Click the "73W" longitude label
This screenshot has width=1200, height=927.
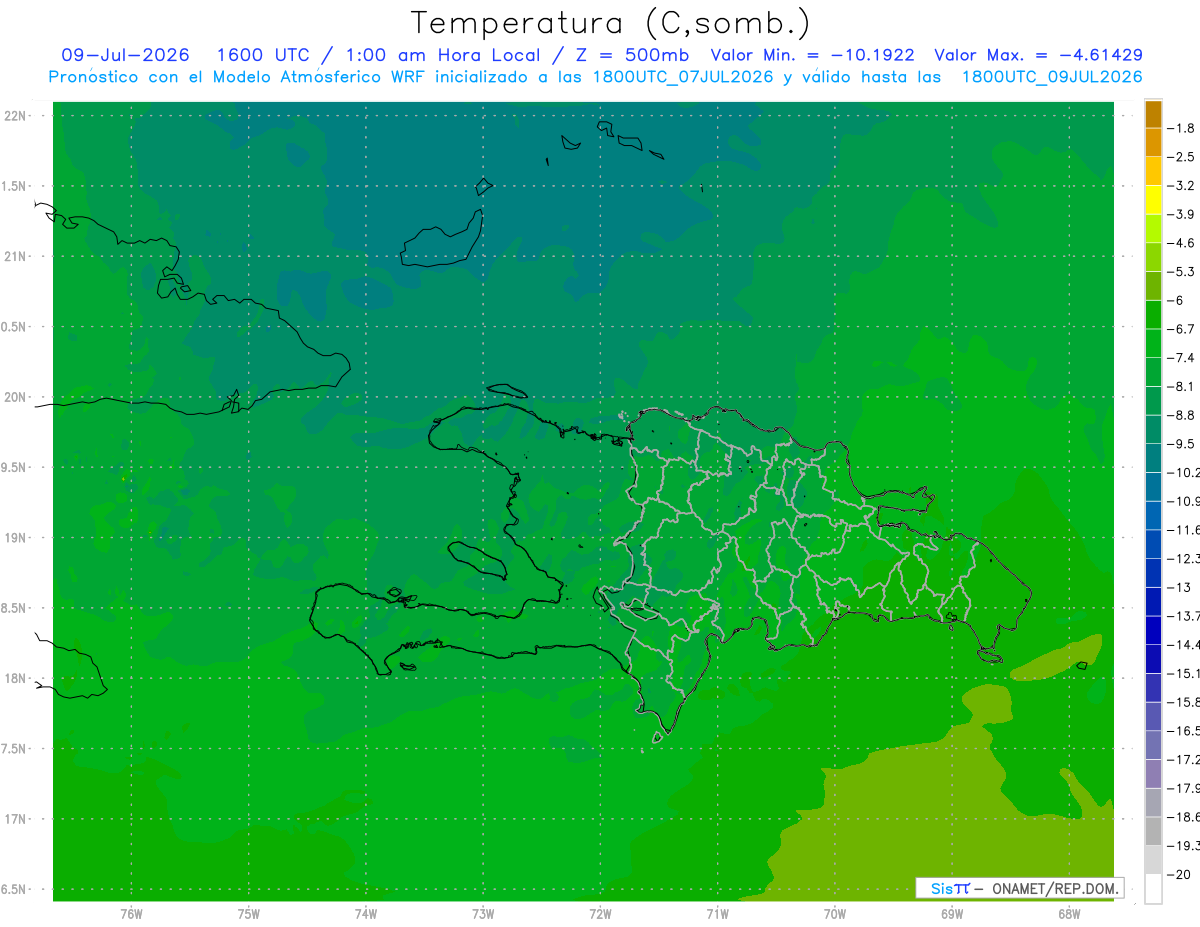tap(483, 914)
